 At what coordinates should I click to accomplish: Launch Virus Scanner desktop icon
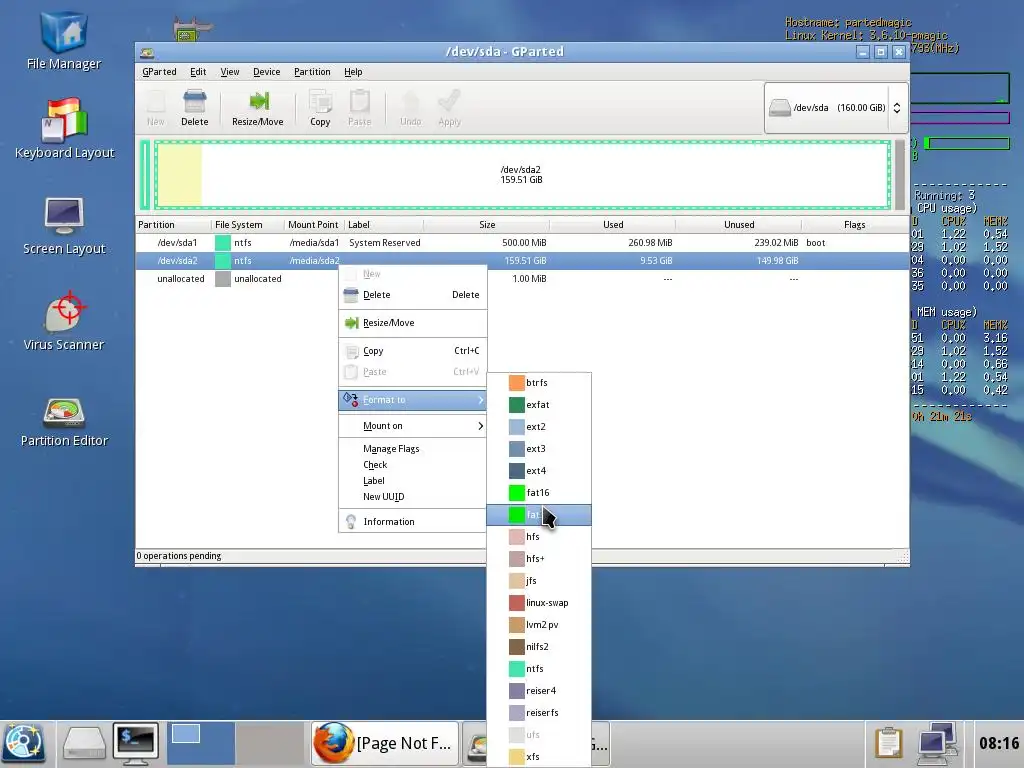pyautogui.click(x=64, y=321)
